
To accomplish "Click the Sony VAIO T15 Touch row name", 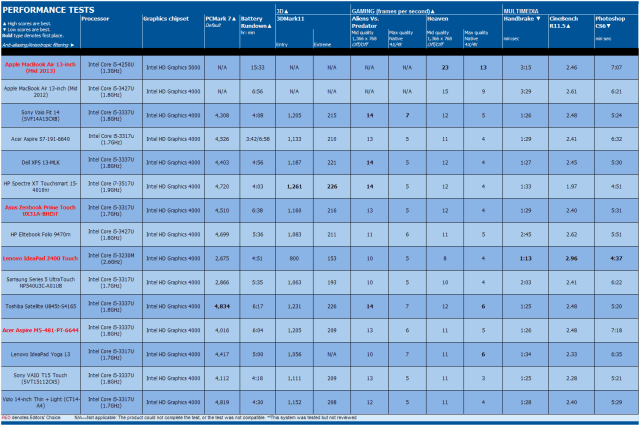I will (40, 378).
